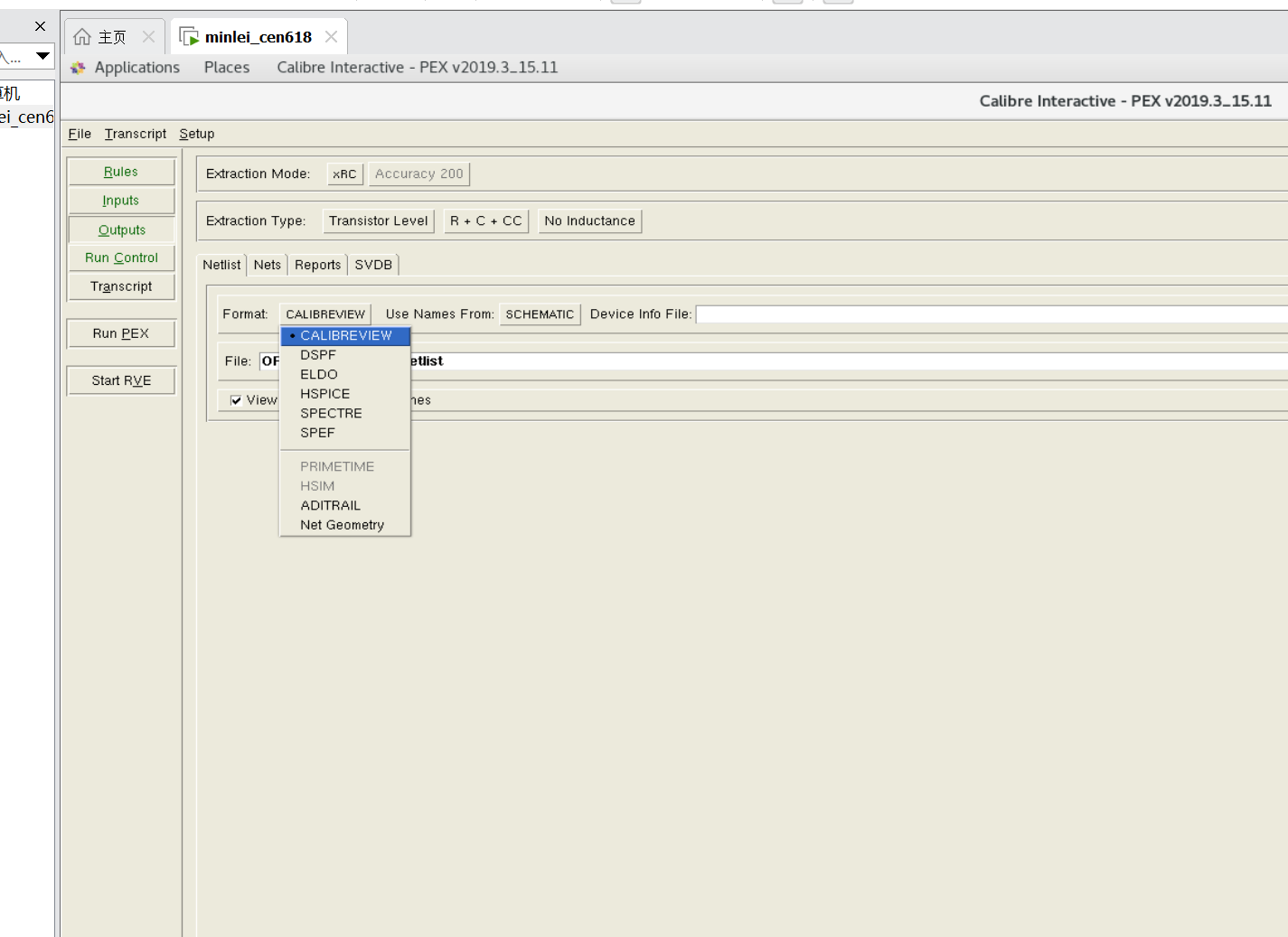Select Net Geometry format option
This screenshot has height=937, width=1288.
(342, 525)
